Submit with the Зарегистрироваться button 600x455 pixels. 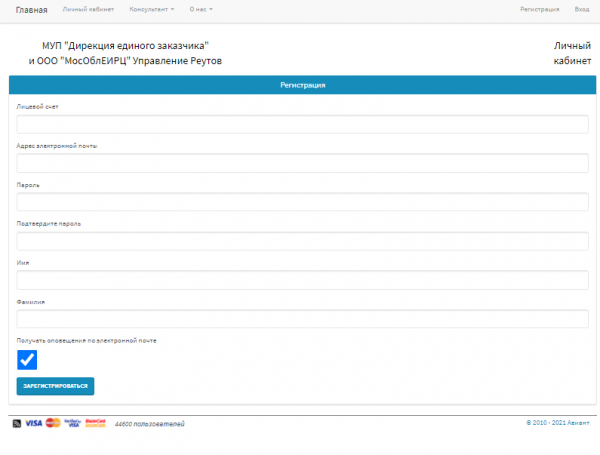55,386
